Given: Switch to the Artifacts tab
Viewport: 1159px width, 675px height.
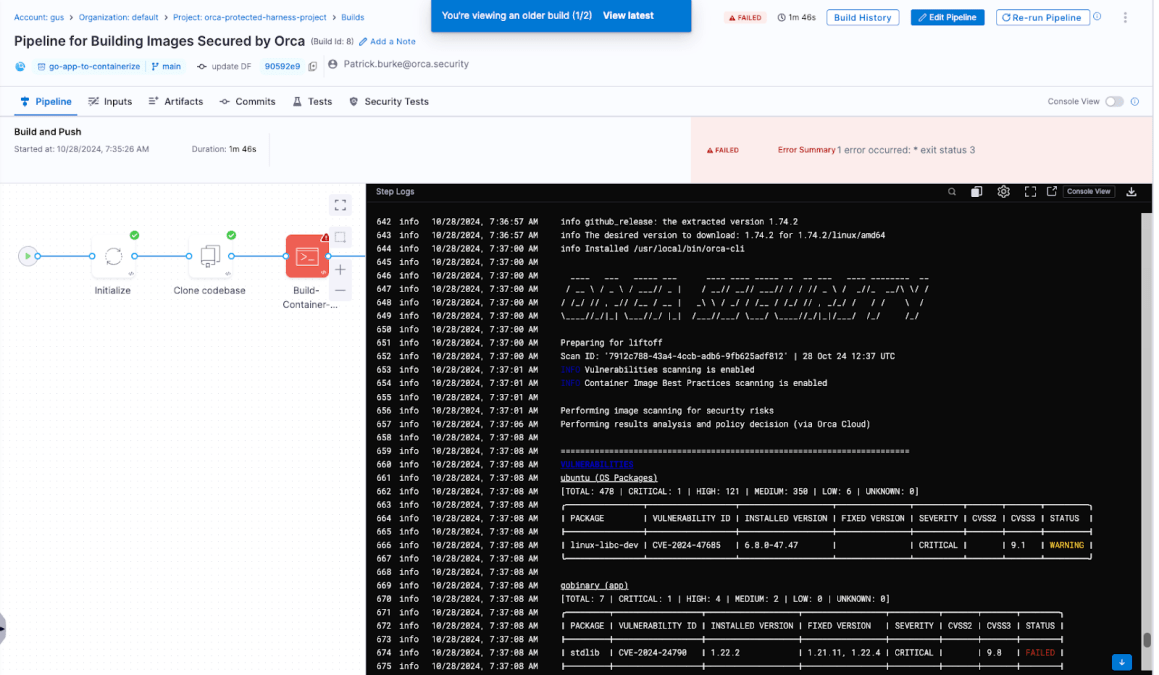Looking at the screenshot, I should (x=175, y=101).
